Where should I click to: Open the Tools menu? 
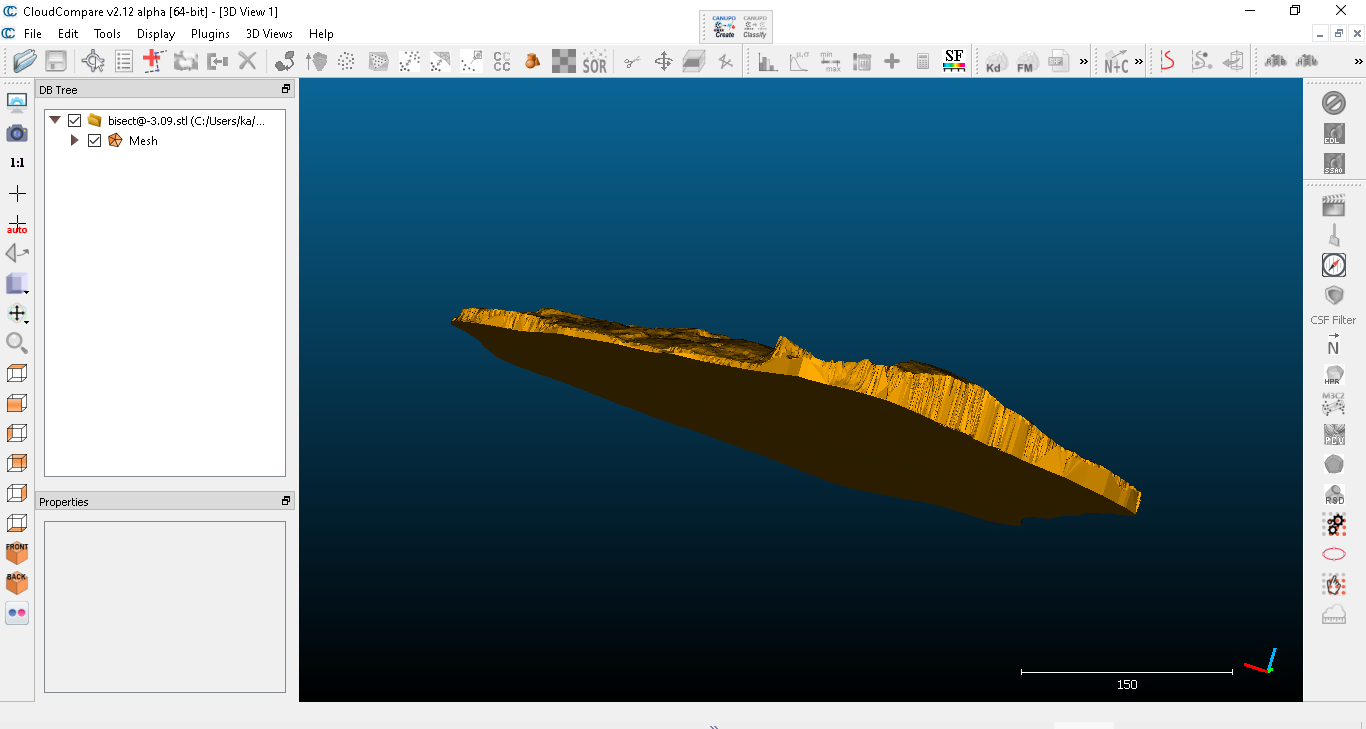[107, 34]
